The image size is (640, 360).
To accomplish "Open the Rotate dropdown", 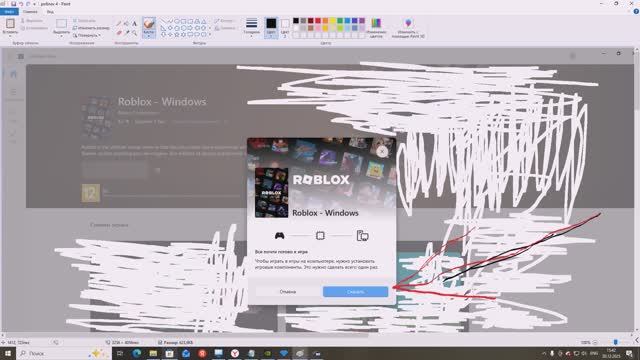I will tap(87, 35).
